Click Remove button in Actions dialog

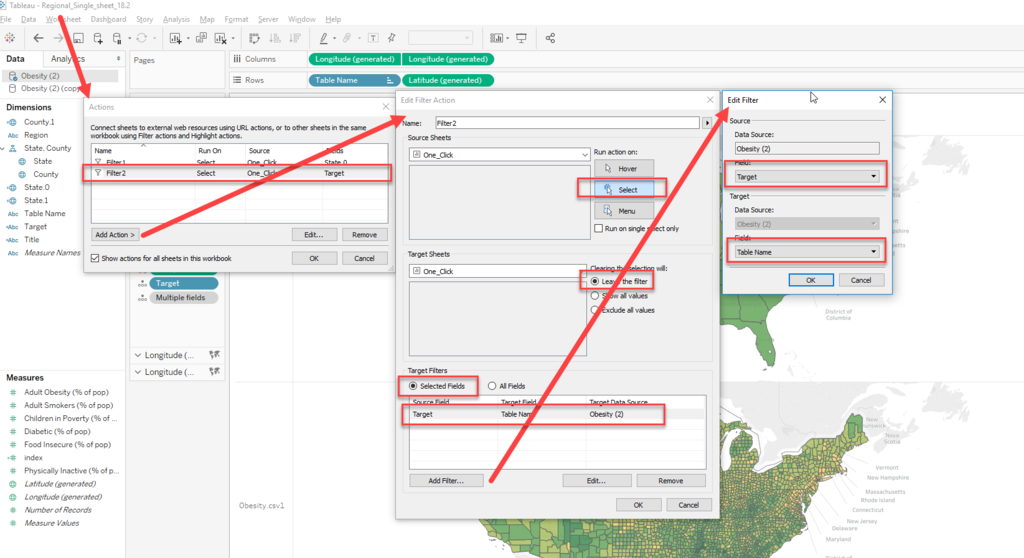point(364,235)
